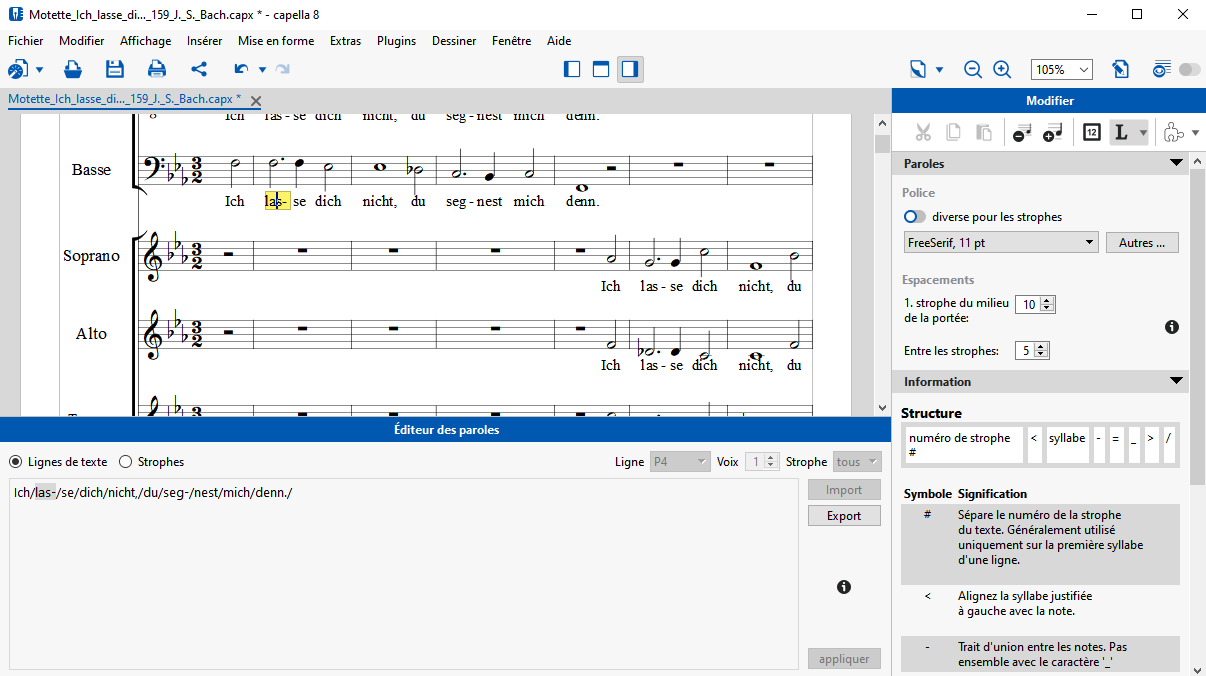Switch to full-width window layout icon
Viewport: 1206px width, 676px height.
pyautogui.click(x=601, y=69)
